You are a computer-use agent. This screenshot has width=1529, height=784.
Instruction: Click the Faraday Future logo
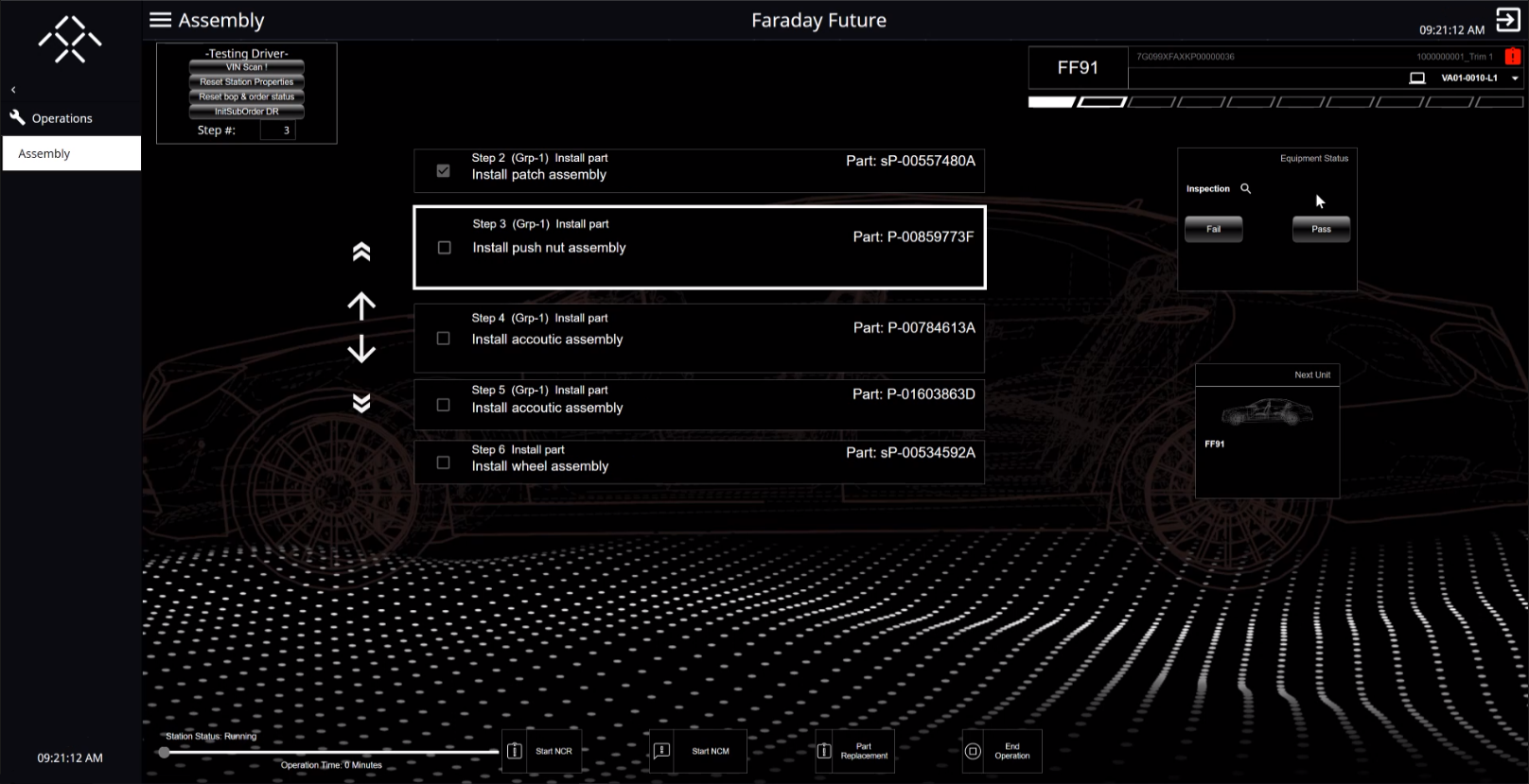pos(70,39)
